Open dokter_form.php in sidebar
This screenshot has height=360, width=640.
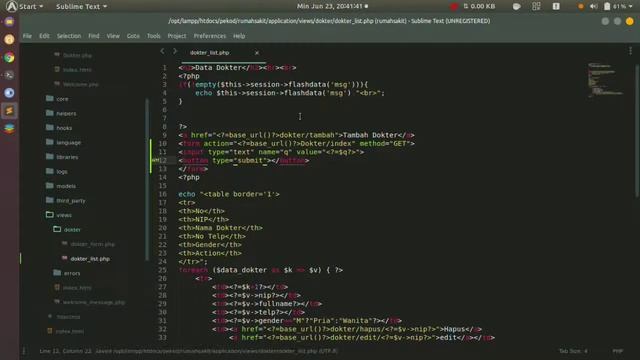coord(92,244)
